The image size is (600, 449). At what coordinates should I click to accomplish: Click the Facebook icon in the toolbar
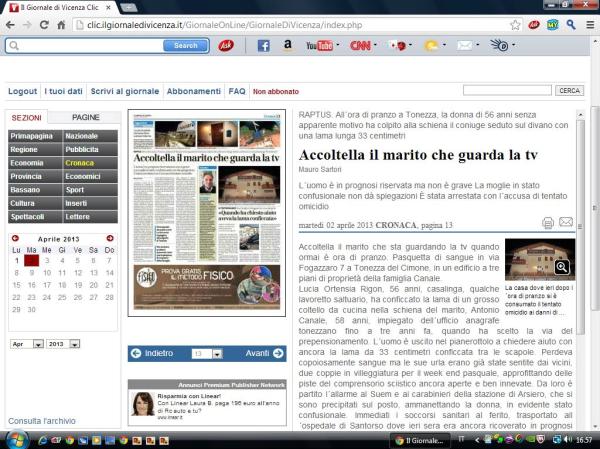(264, 46)
